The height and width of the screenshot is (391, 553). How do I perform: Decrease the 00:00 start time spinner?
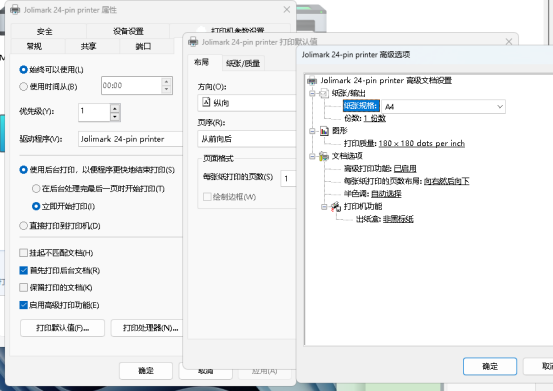click(166, 90)
